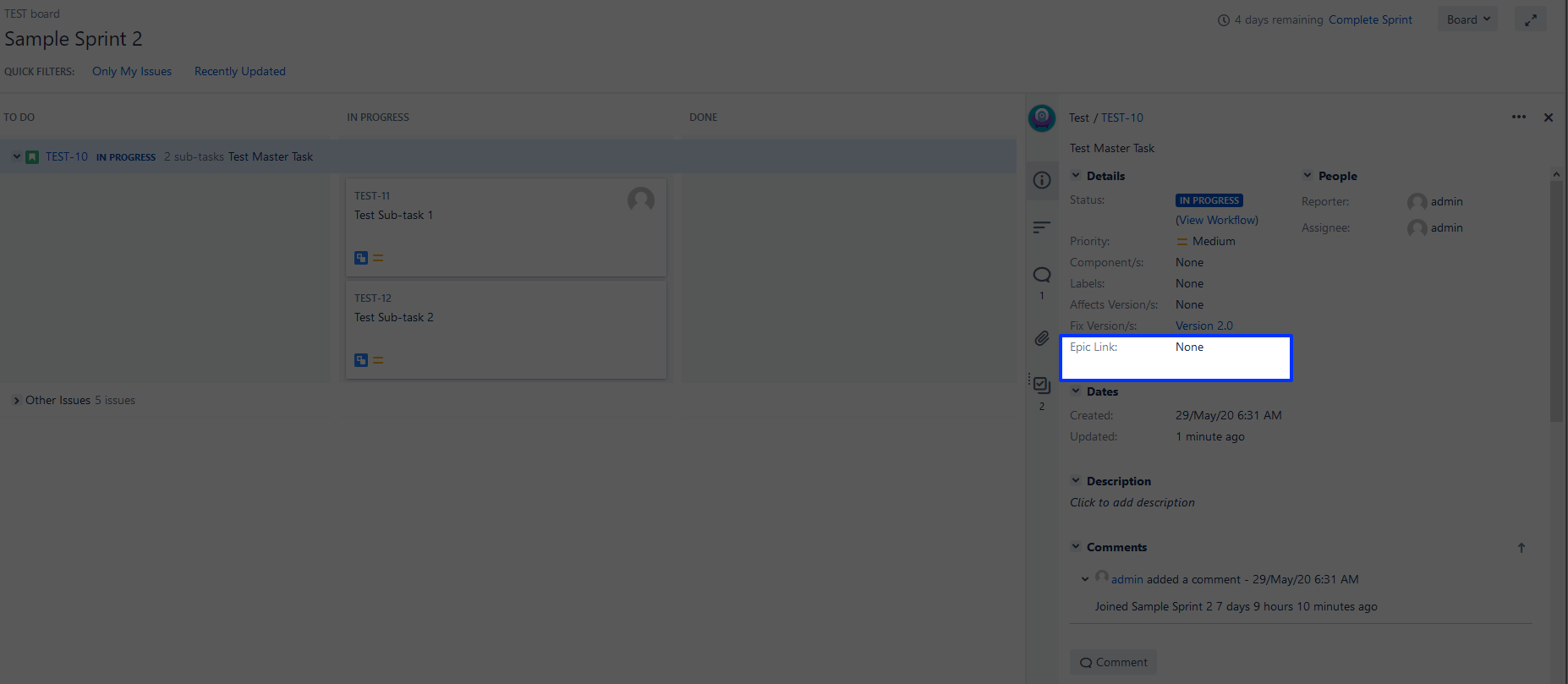
Task: Click the Complete Sprint link
Action: (1370, 19)
